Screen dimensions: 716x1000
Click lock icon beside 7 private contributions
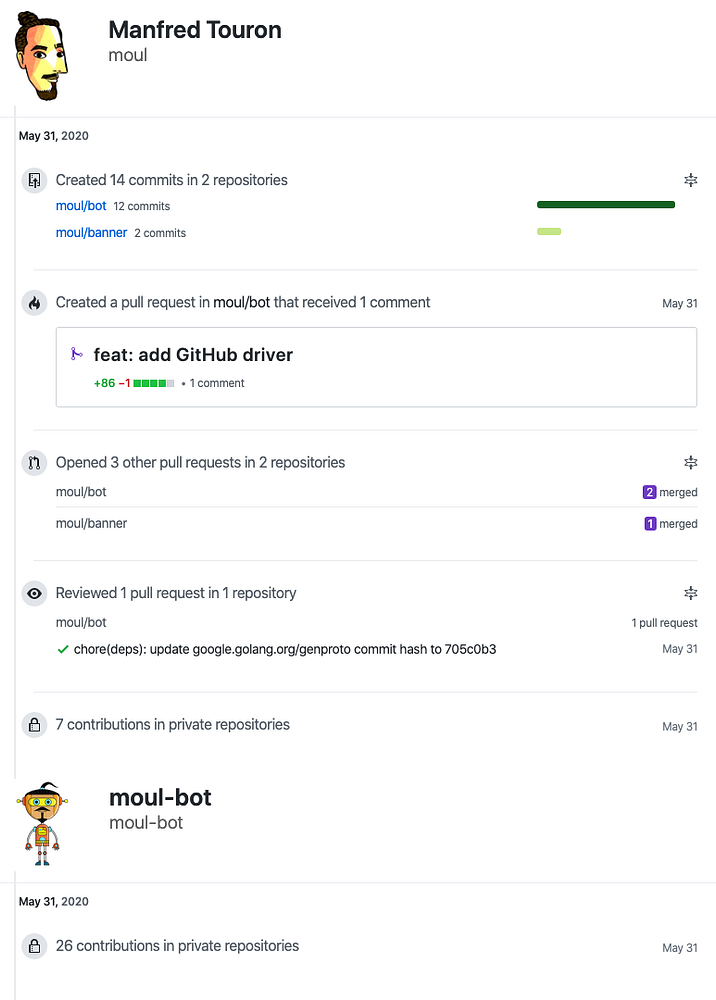tap(34, 725)
